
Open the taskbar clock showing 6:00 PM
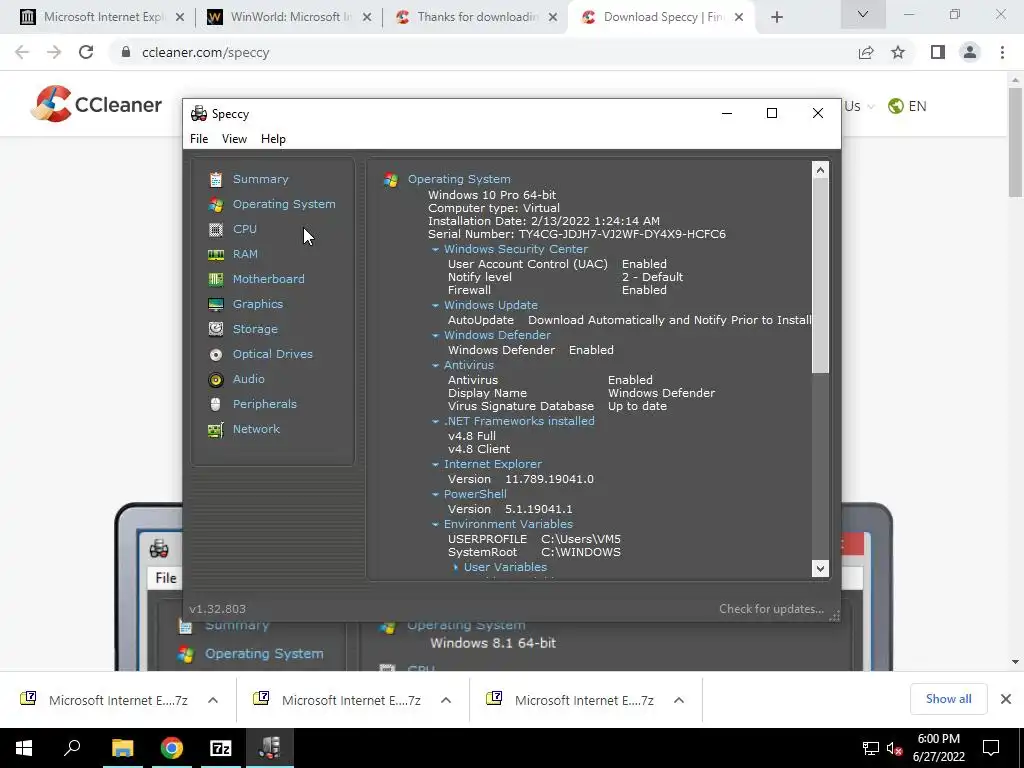click(x=938, y=748)
